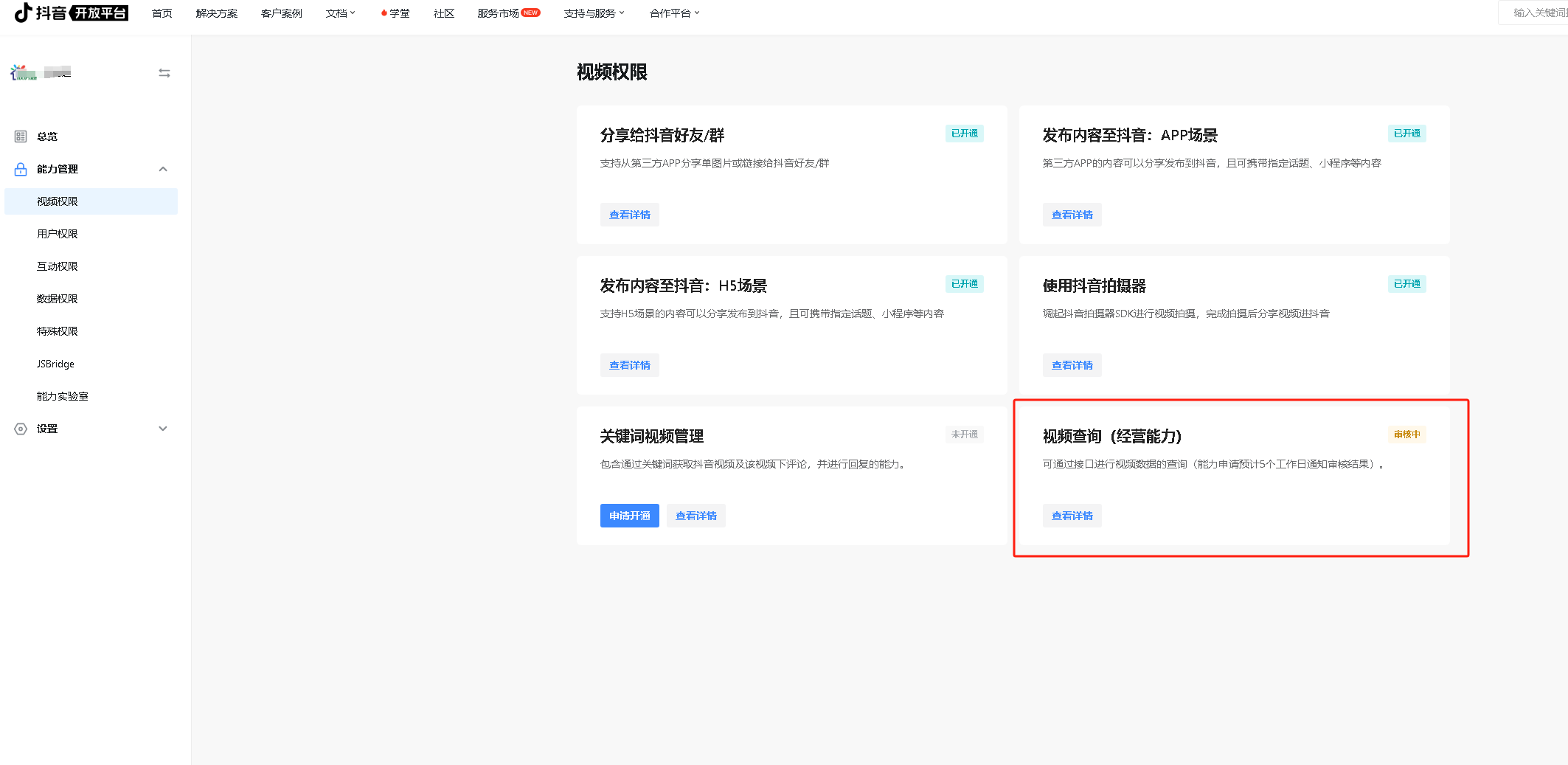Click the 总览 overview icon
The width and height of the screenshot is (1568, 765).
point(21,136)
